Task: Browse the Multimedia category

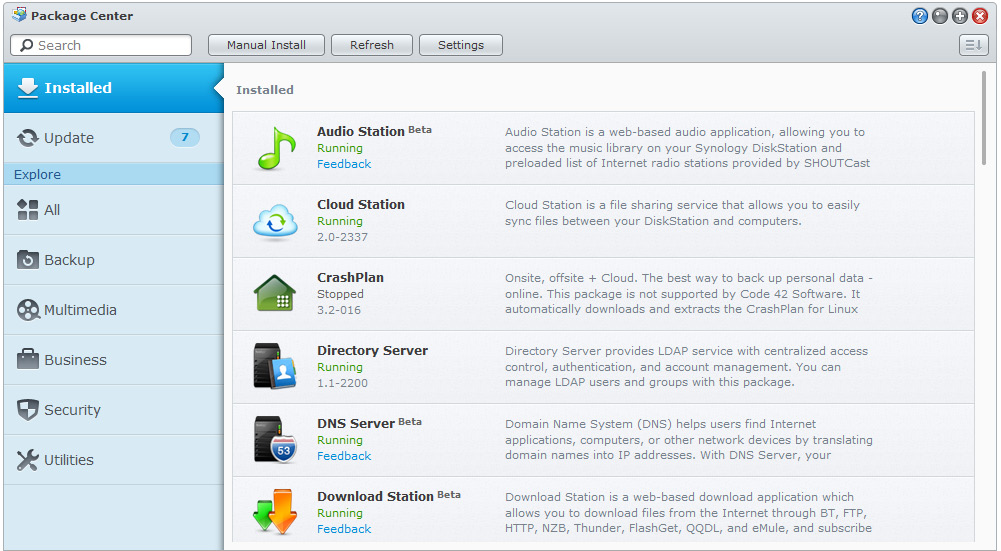Action: pyautogui.click(x=114, y=310)
